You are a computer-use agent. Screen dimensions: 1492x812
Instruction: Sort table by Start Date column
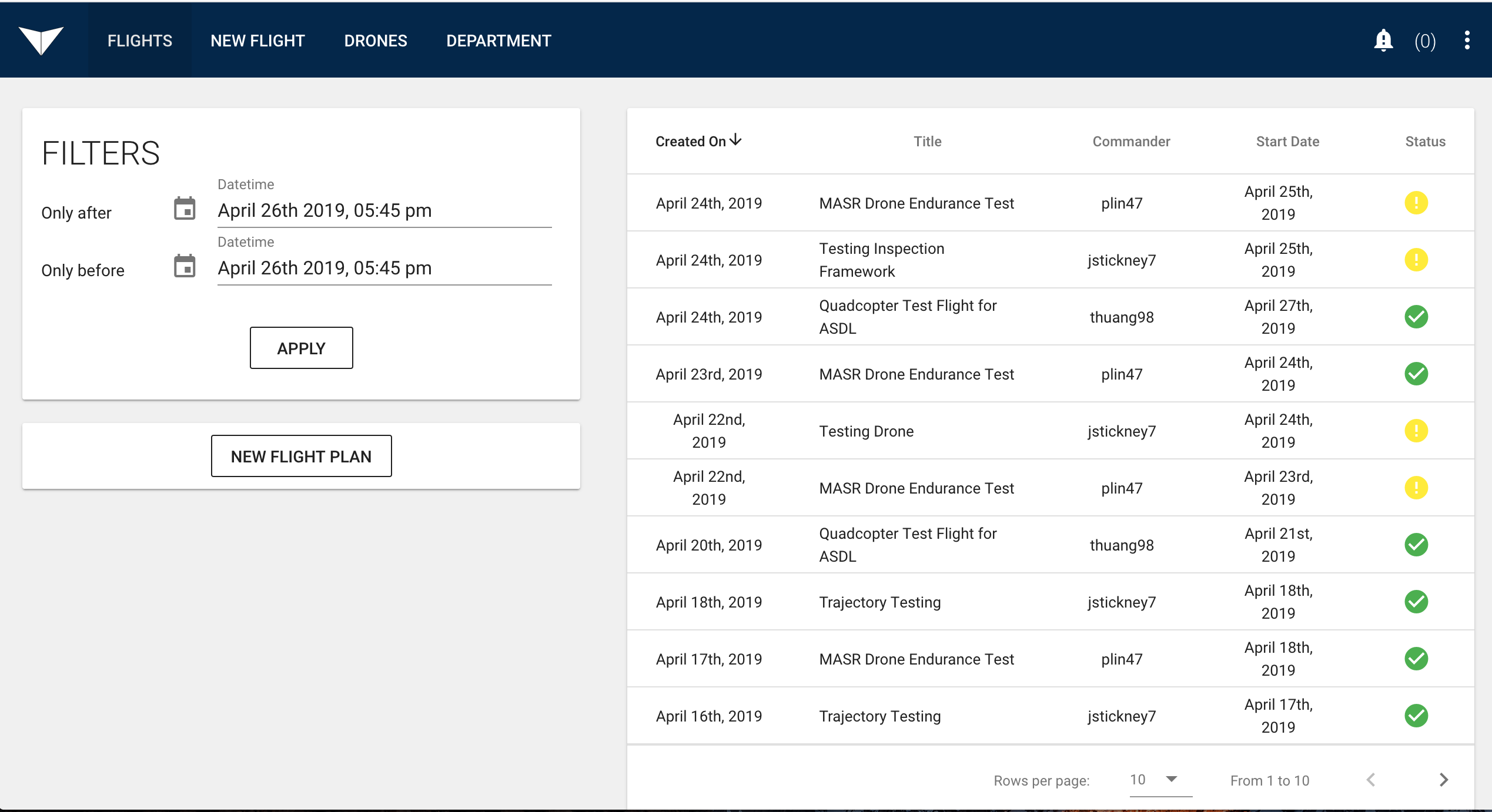tap(1287, 142)
